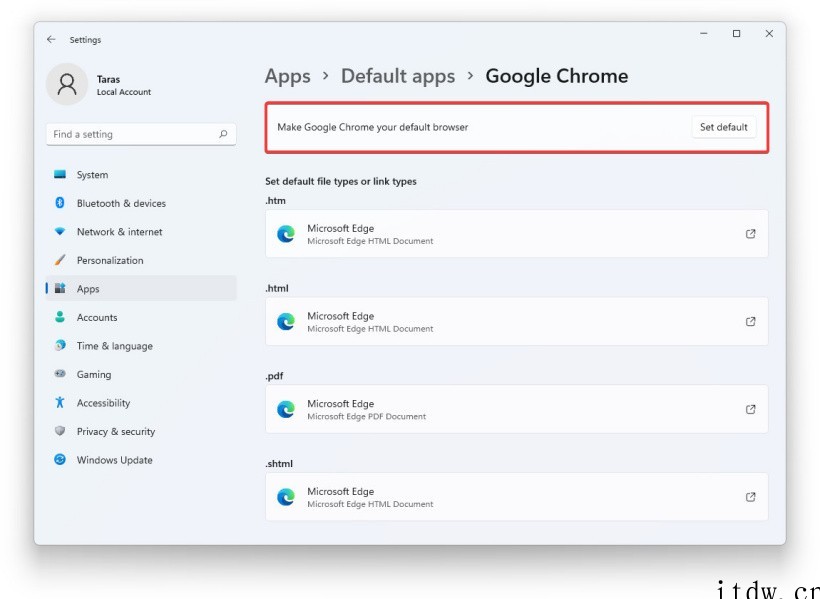Click Microsoft Edge text for .html

tap(340, 316)
